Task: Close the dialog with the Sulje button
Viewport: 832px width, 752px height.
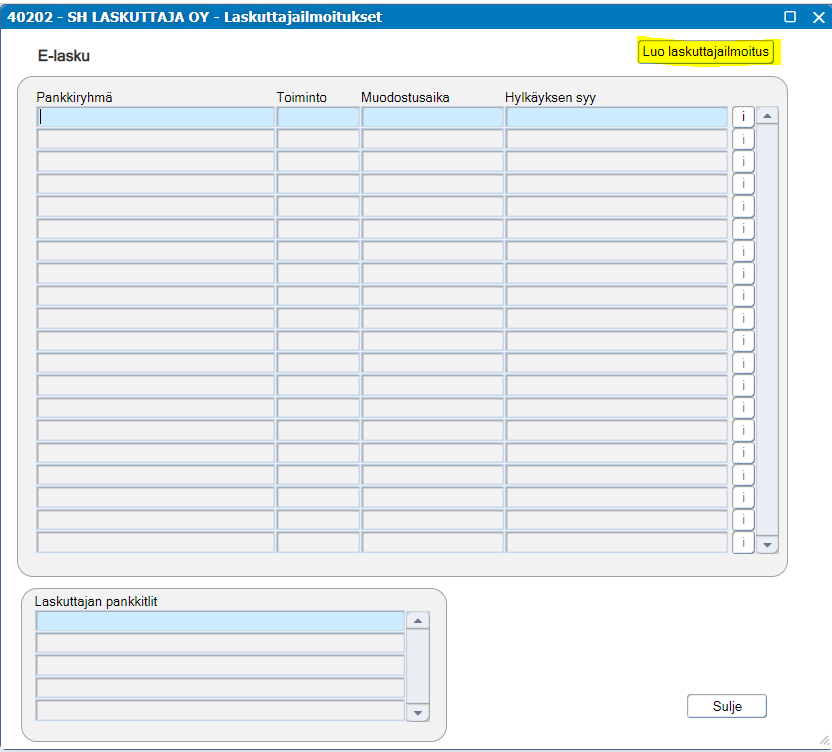Action: coord(726,706)
